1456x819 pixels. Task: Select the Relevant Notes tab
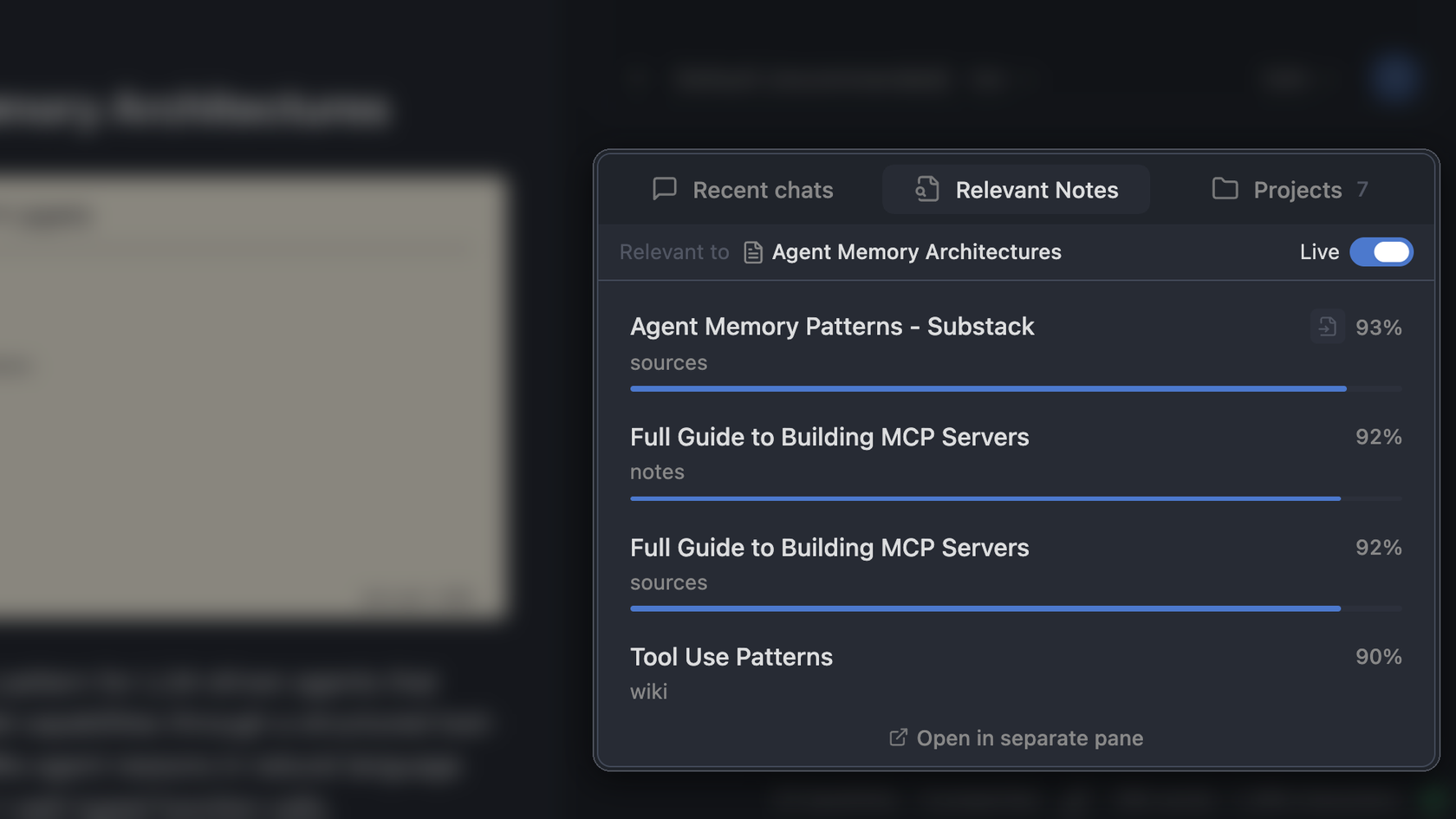click(x=1016, y=190)
